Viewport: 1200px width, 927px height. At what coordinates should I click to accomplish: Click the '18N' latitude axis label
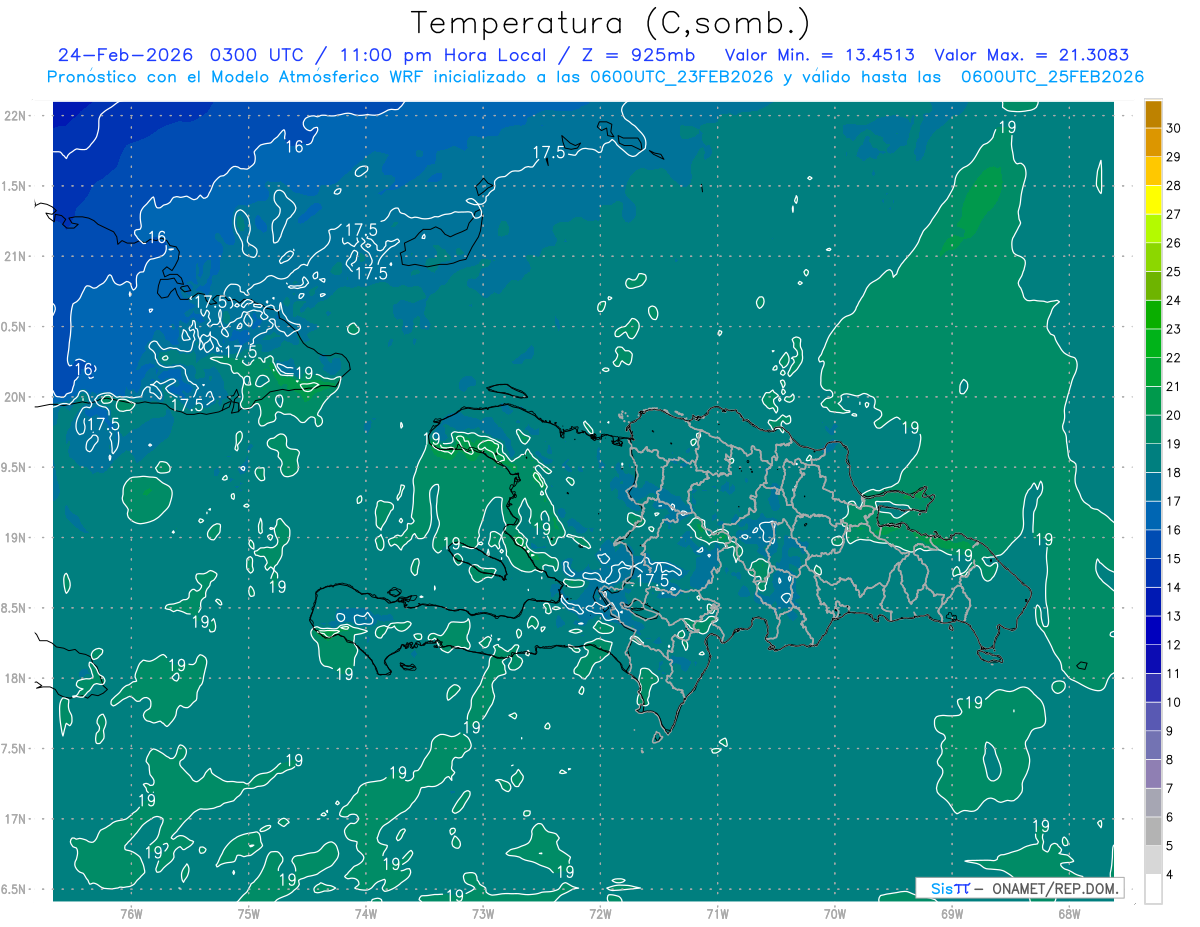coord(15,679)
